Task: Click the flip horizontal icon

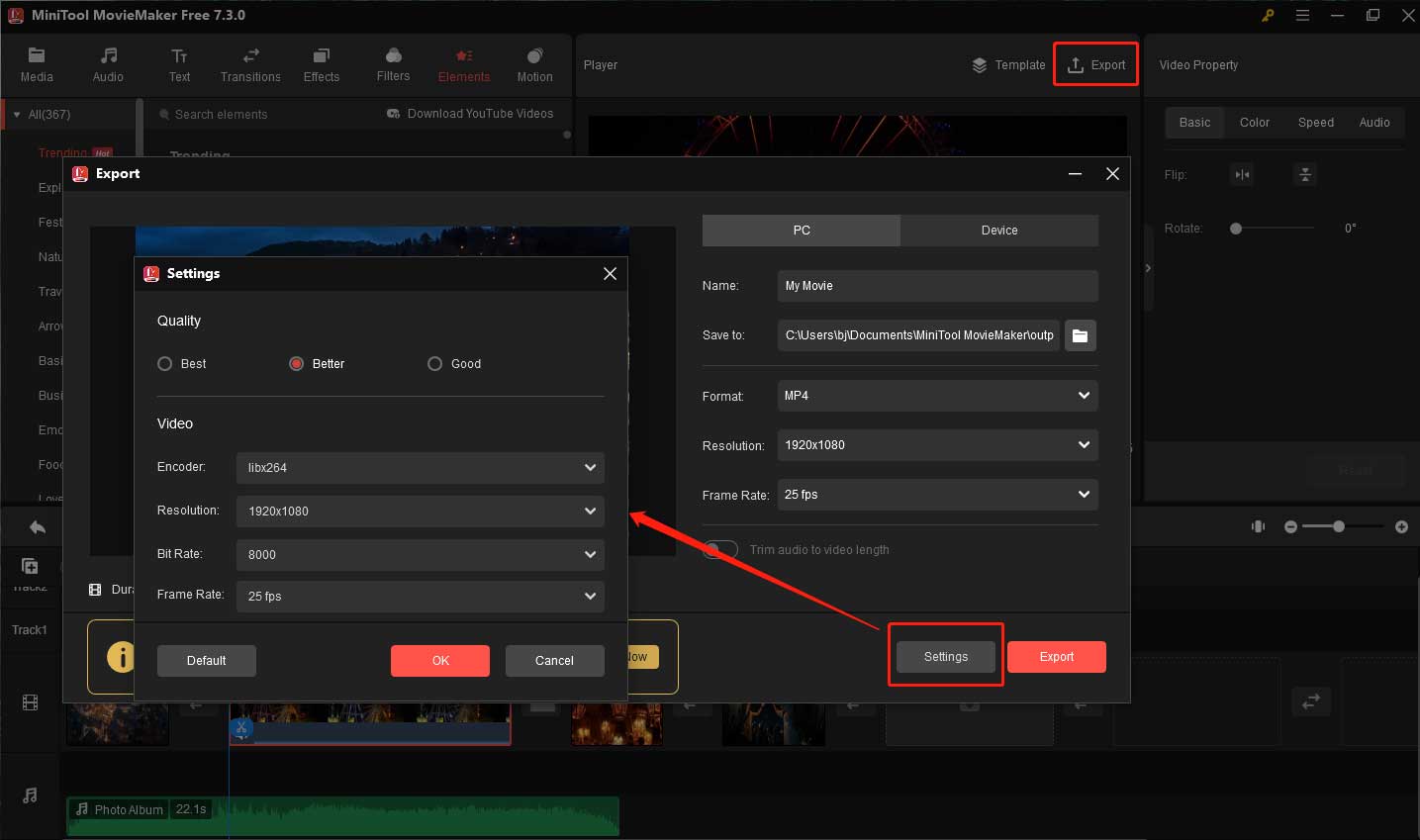Action: tap(1241, 175)
